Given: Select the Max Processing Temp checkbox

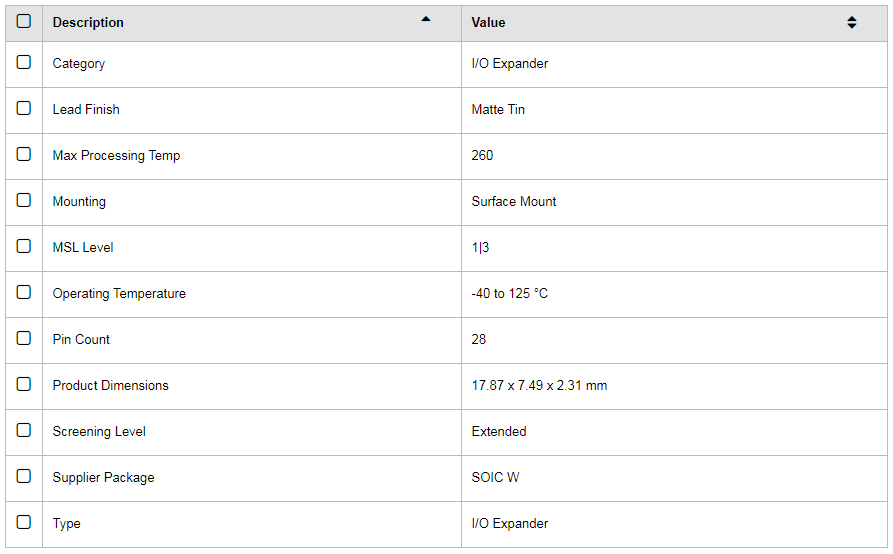Looking at the screenshot, I should tap(24, 154).
